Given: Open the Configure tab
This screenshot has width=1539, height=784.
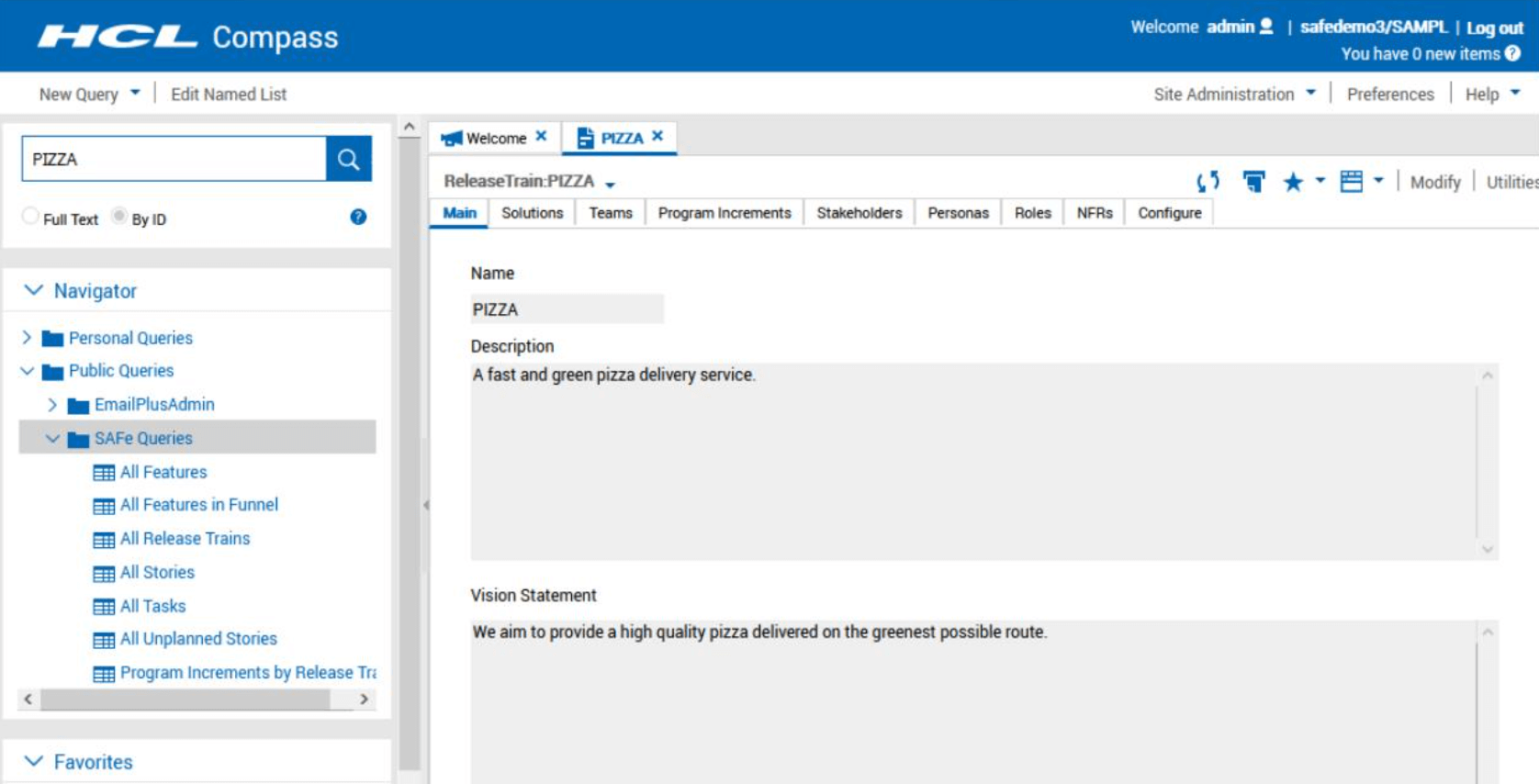Looking at the screenshot, I should pyautogui.click(x=1170, y=213).
